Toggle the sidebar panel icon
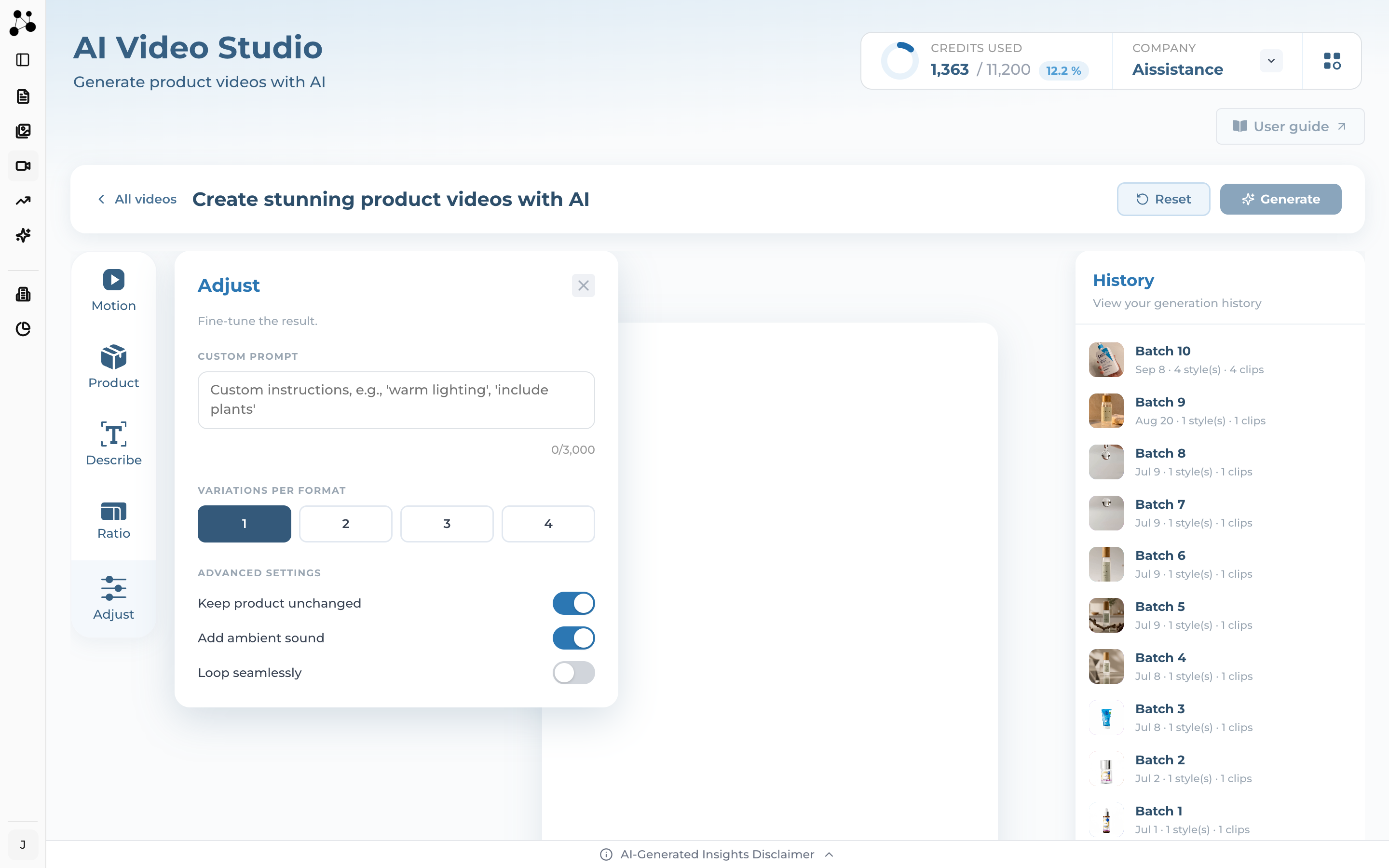The width and height of the screenshot is (1389, 868). pyautogui.click(x=23, y=60)
